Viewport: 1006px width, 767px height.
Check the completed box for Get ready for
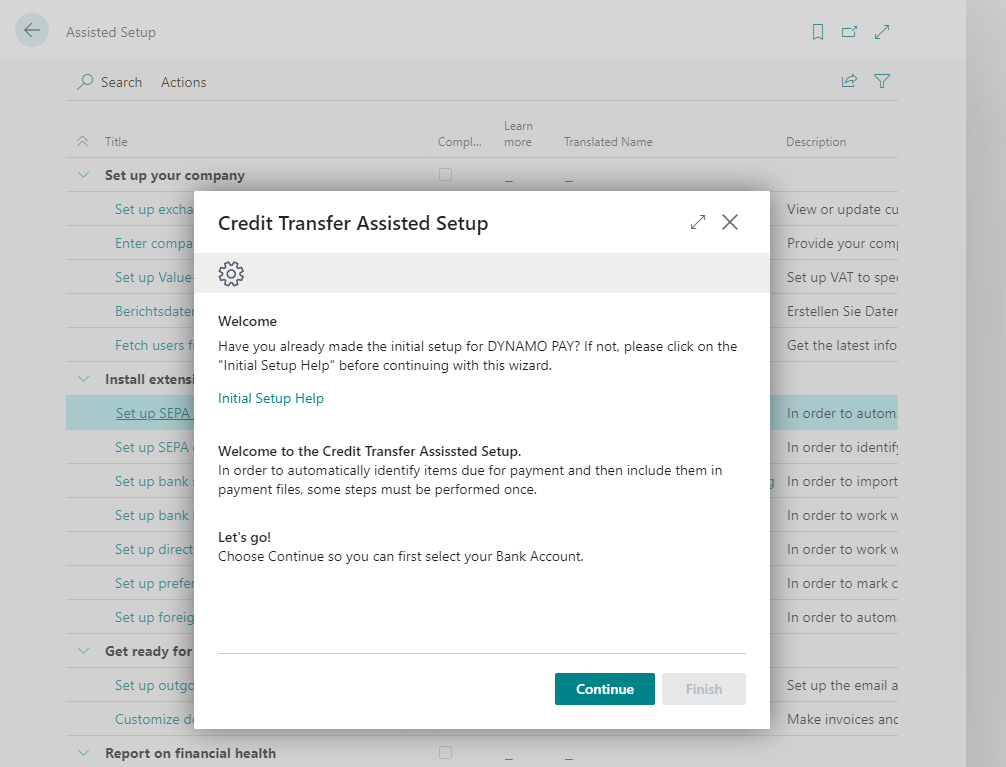click(x=445, y=651)
